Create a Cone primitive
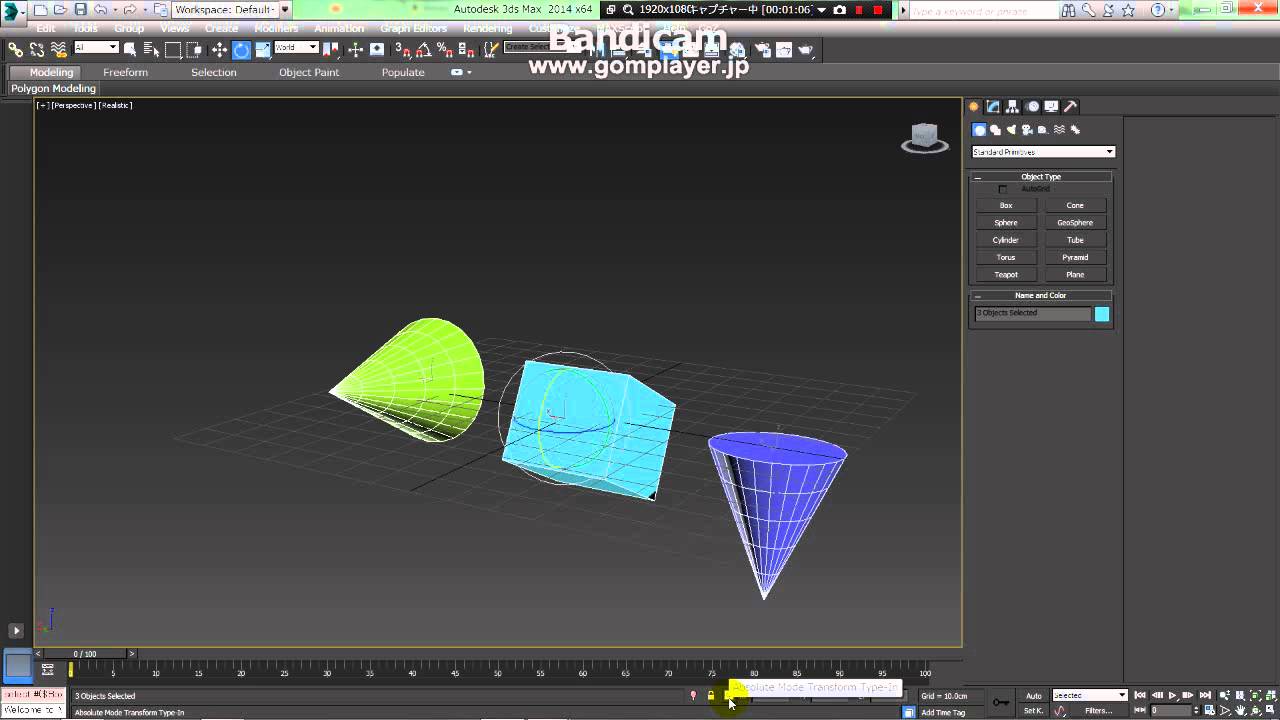Screen dimensions: 1280x720 [1075, 205]
